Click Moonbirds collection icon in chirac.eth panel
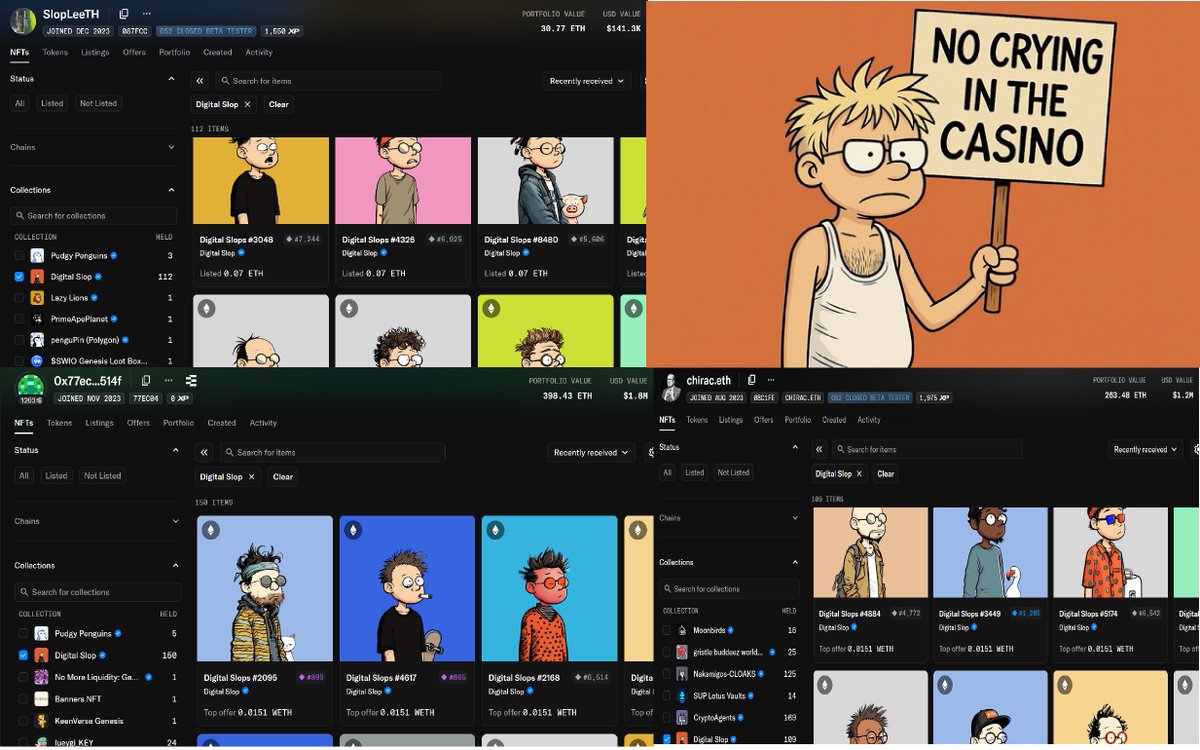Image resolution: width=1200 pixels, height=750 pixels. tap(682, 631)
